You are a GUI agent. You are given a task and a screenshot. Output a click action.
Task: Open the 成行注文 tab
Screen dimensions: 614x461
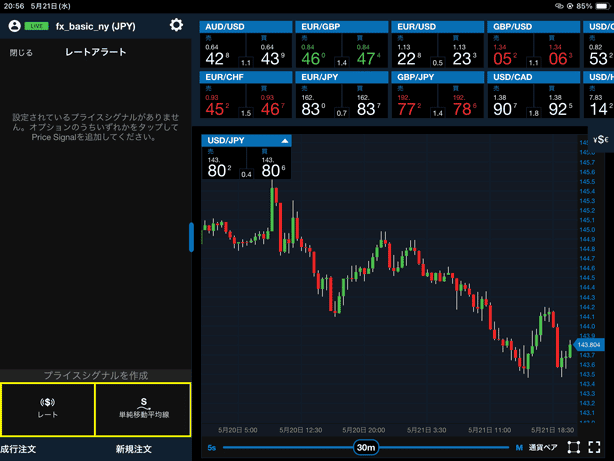(x=18, y=449)
